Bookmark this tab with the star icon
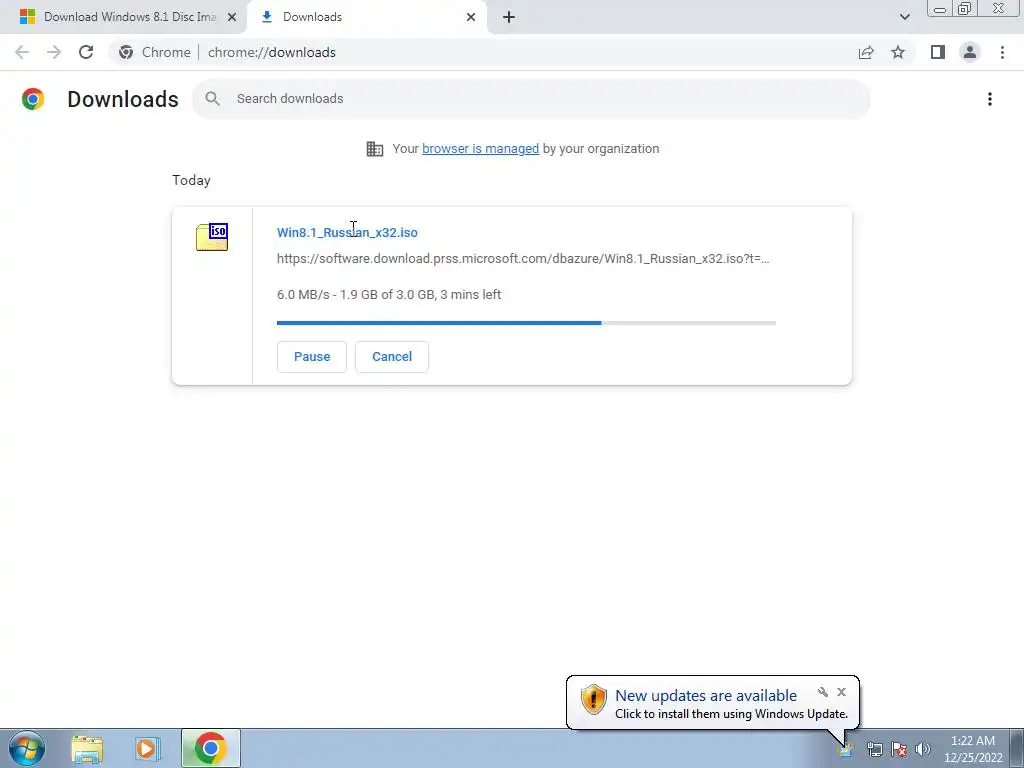This screenshot has height=768, width=1024. [898, 52]
